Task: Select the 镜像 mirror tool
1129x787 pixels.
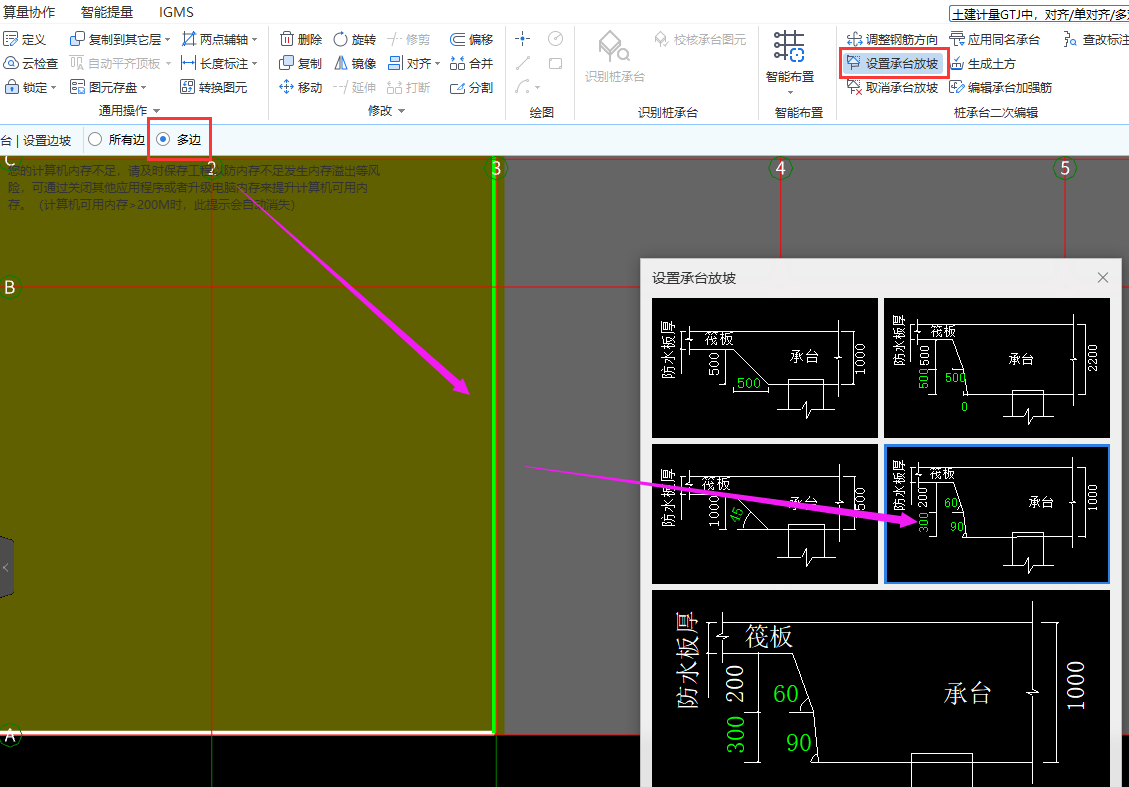Action: [355, 63]
